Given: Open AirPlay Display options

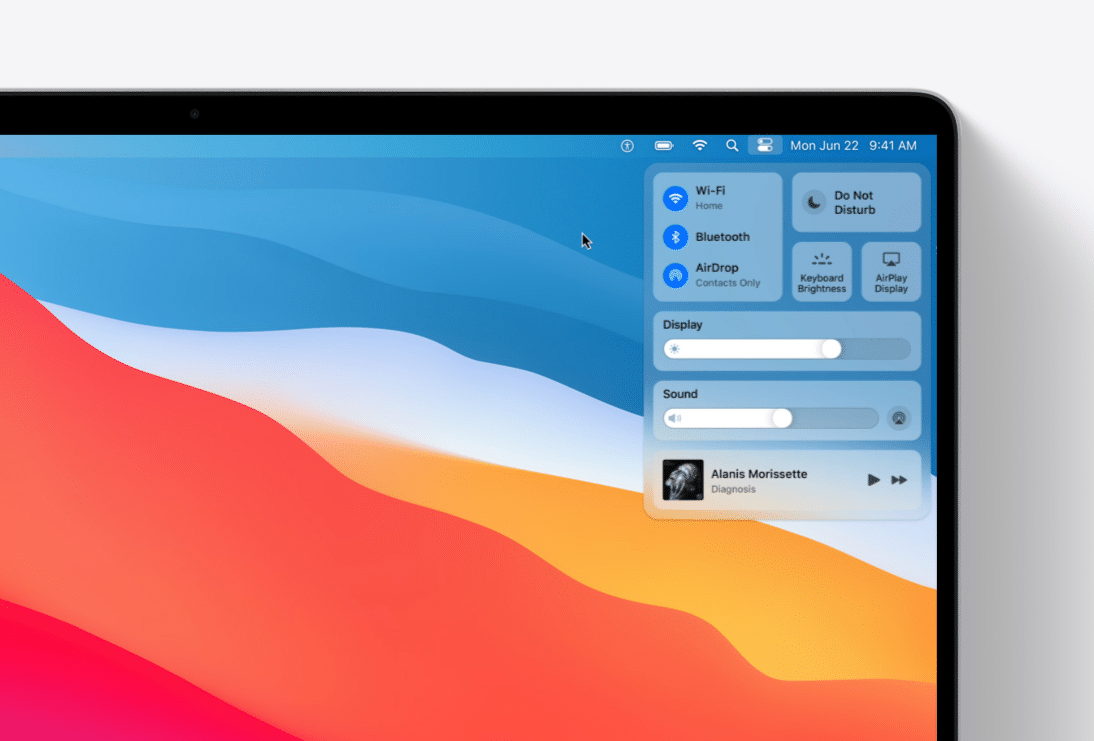Looking at the screenshot, I should [890, 271].
